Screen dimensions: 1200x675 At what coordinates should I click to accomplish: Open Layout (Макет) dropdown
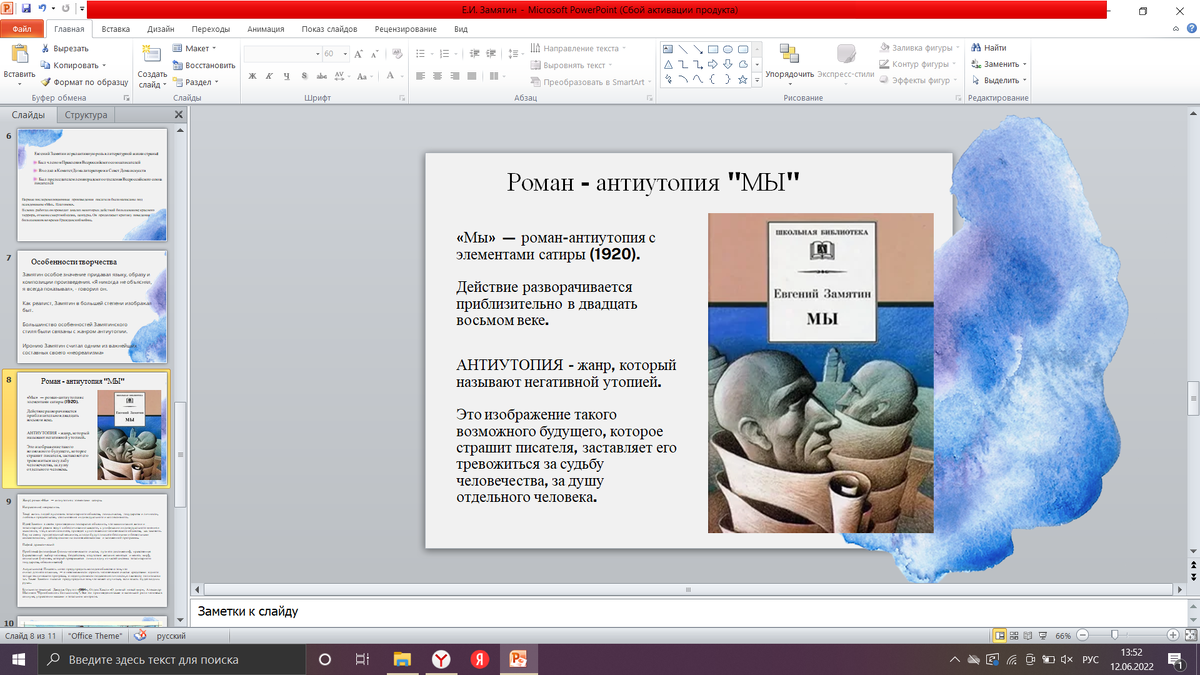[x=195, y=48]
